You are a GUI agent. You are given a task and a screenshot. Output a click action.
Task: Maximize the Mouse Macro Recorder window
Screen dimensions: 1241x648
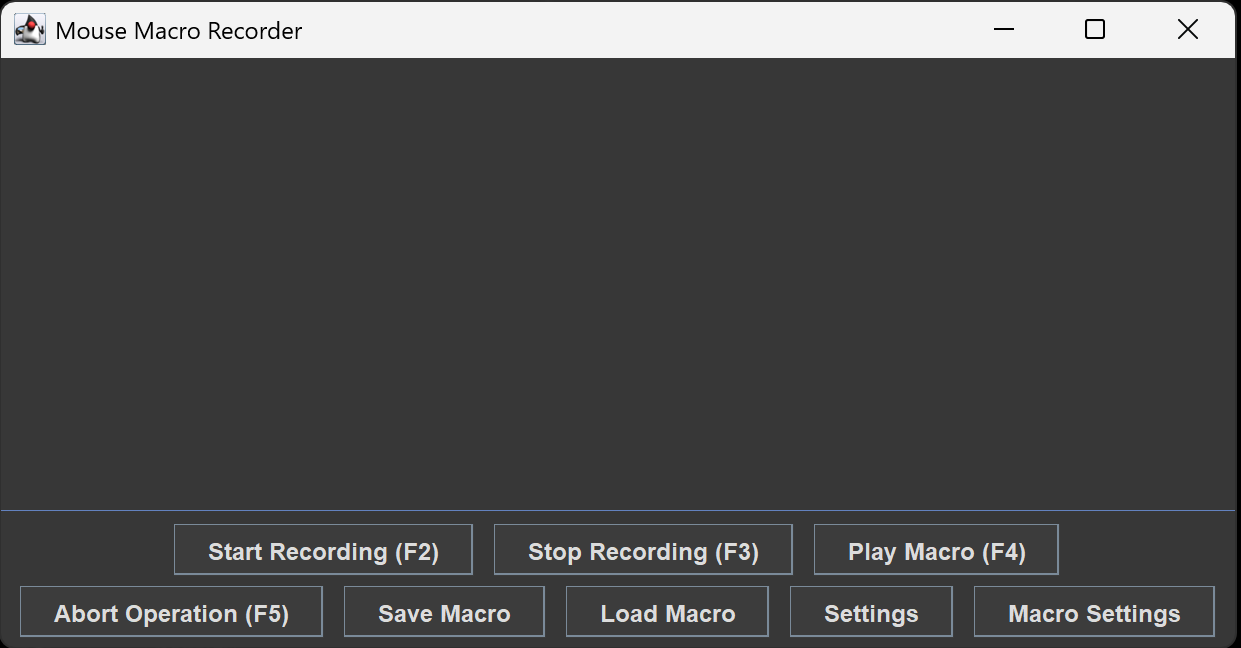click(x=1094, y=29)
